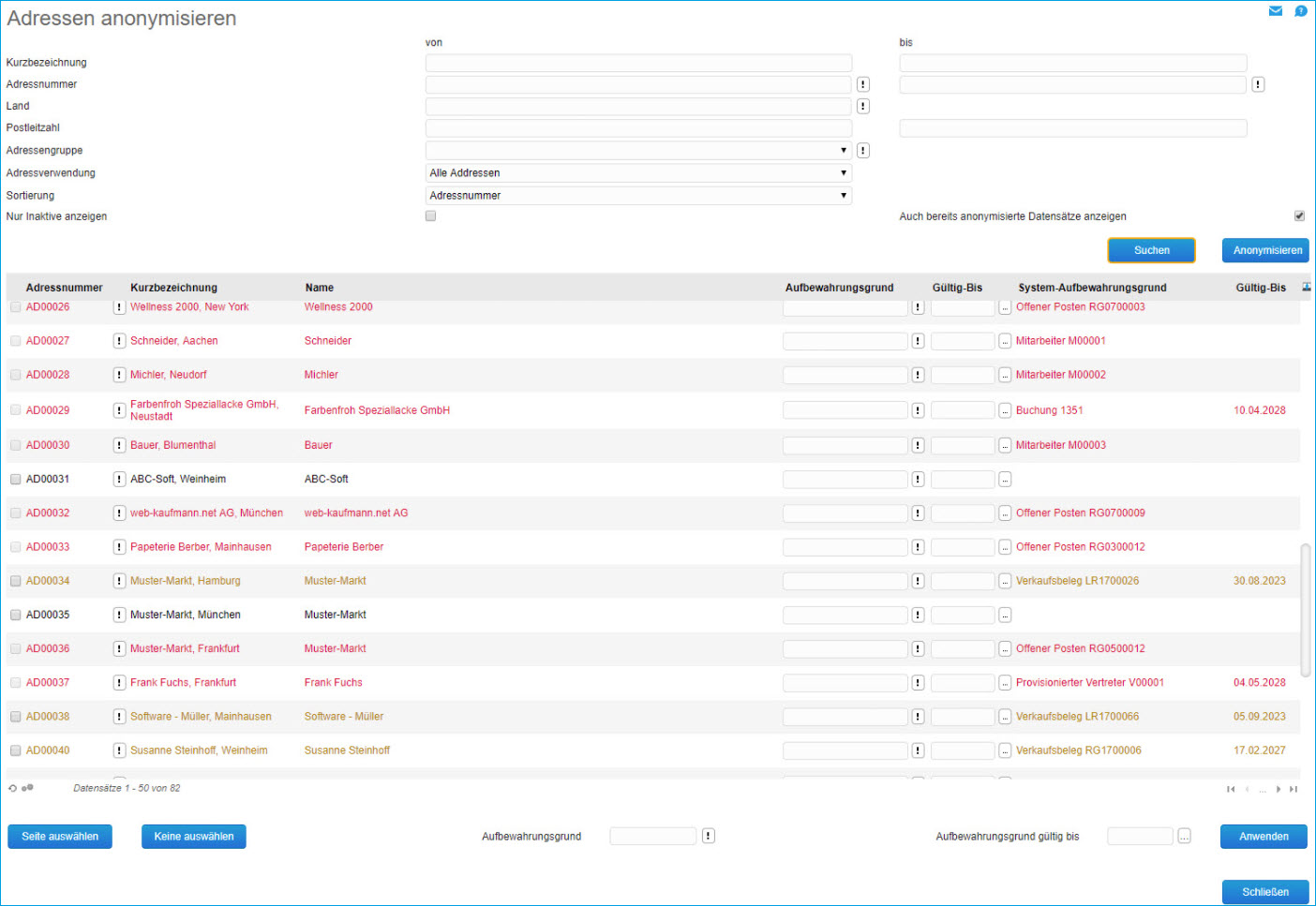This screenshot has height=906, width=1316.
Task: Open the Adressverwendung dropdown
Action: pyautogui.click(x=637, y=173)
